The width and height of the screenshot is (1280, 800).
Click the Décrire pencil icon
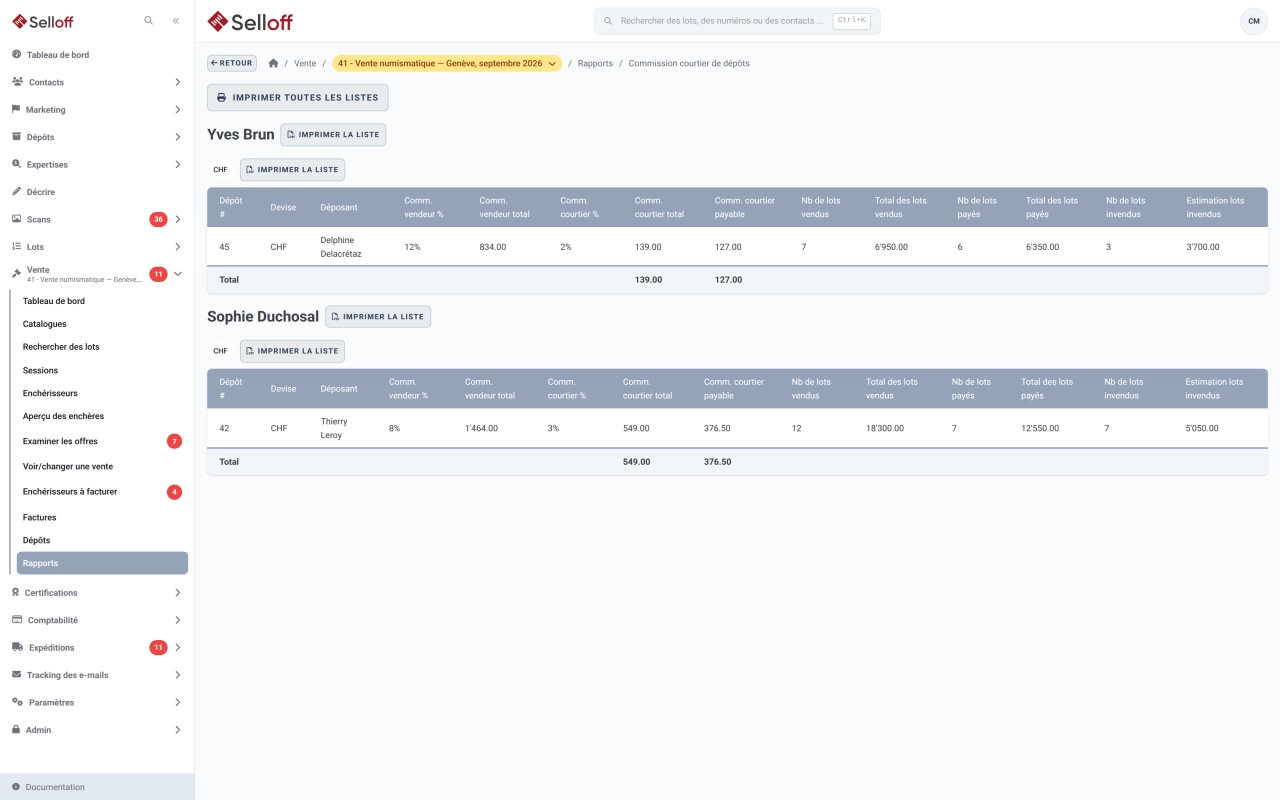16,191
